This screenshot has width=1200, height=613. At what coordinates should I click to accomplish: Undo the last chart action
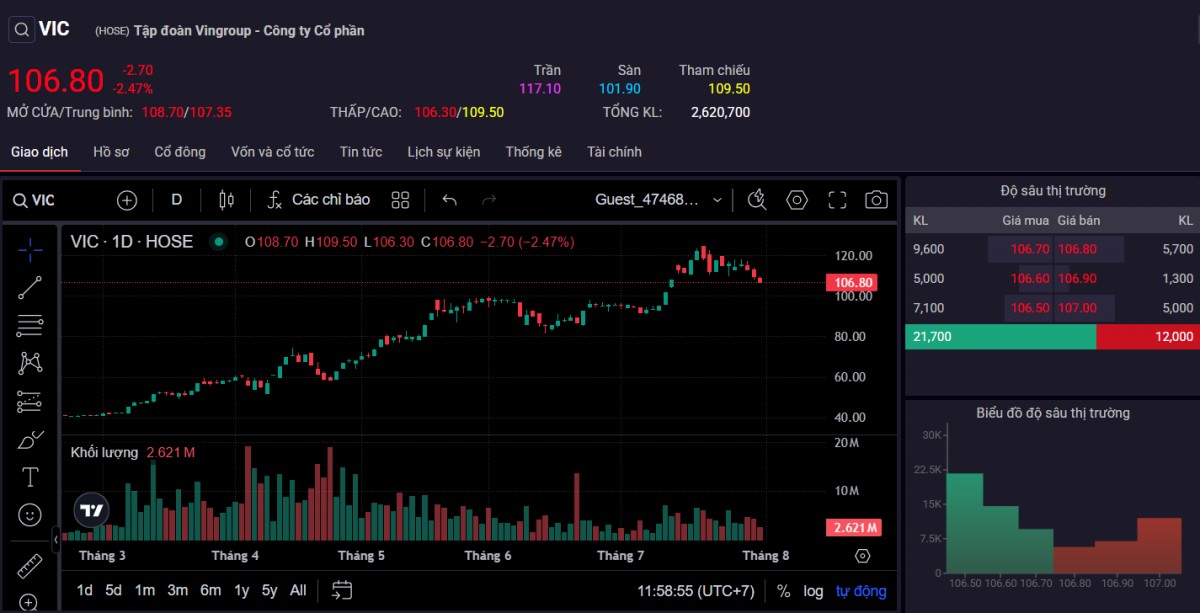click(449, 200)
